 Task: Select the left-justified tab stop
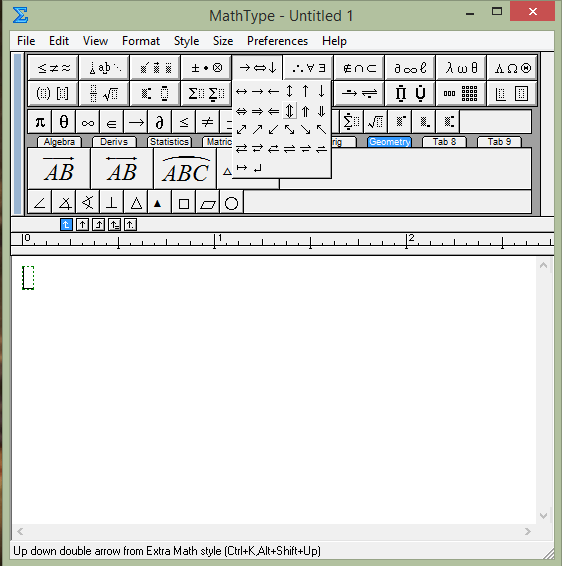[x=66, y=225]
